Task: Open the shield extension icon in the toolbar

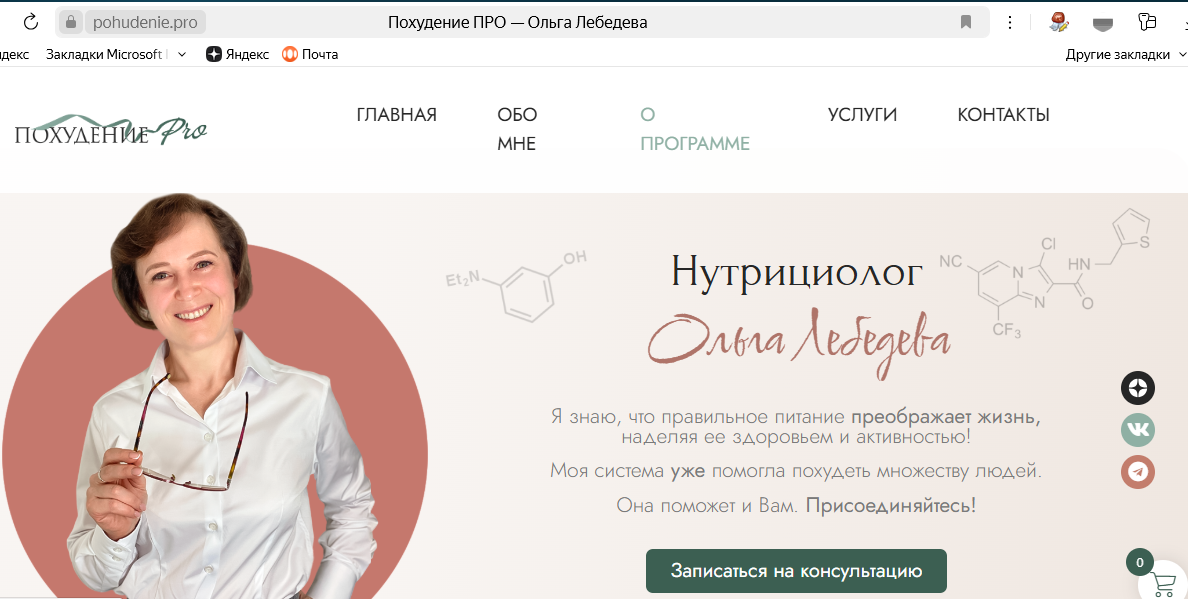Action: pyautogui.click(x=1102, y=21)
